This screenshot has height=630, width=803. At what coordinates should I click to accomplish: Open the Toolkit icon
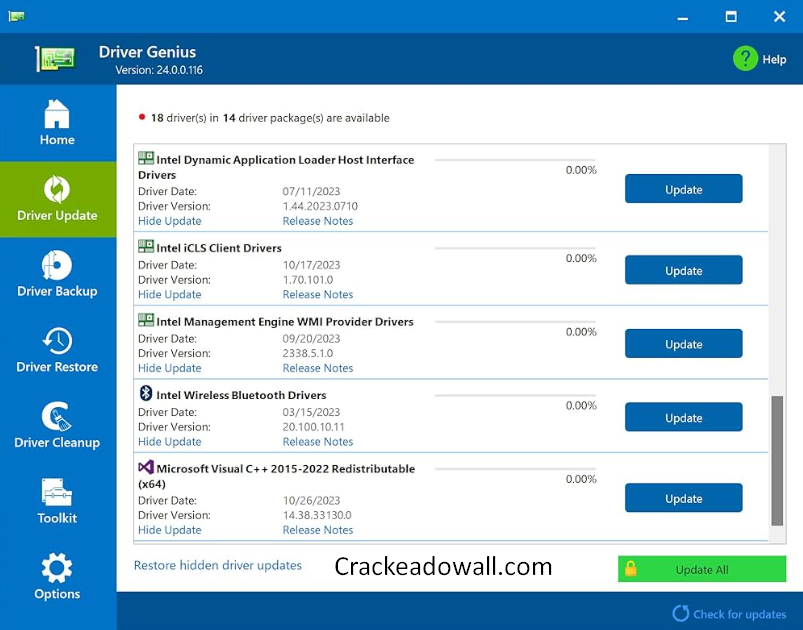(57, 492)
